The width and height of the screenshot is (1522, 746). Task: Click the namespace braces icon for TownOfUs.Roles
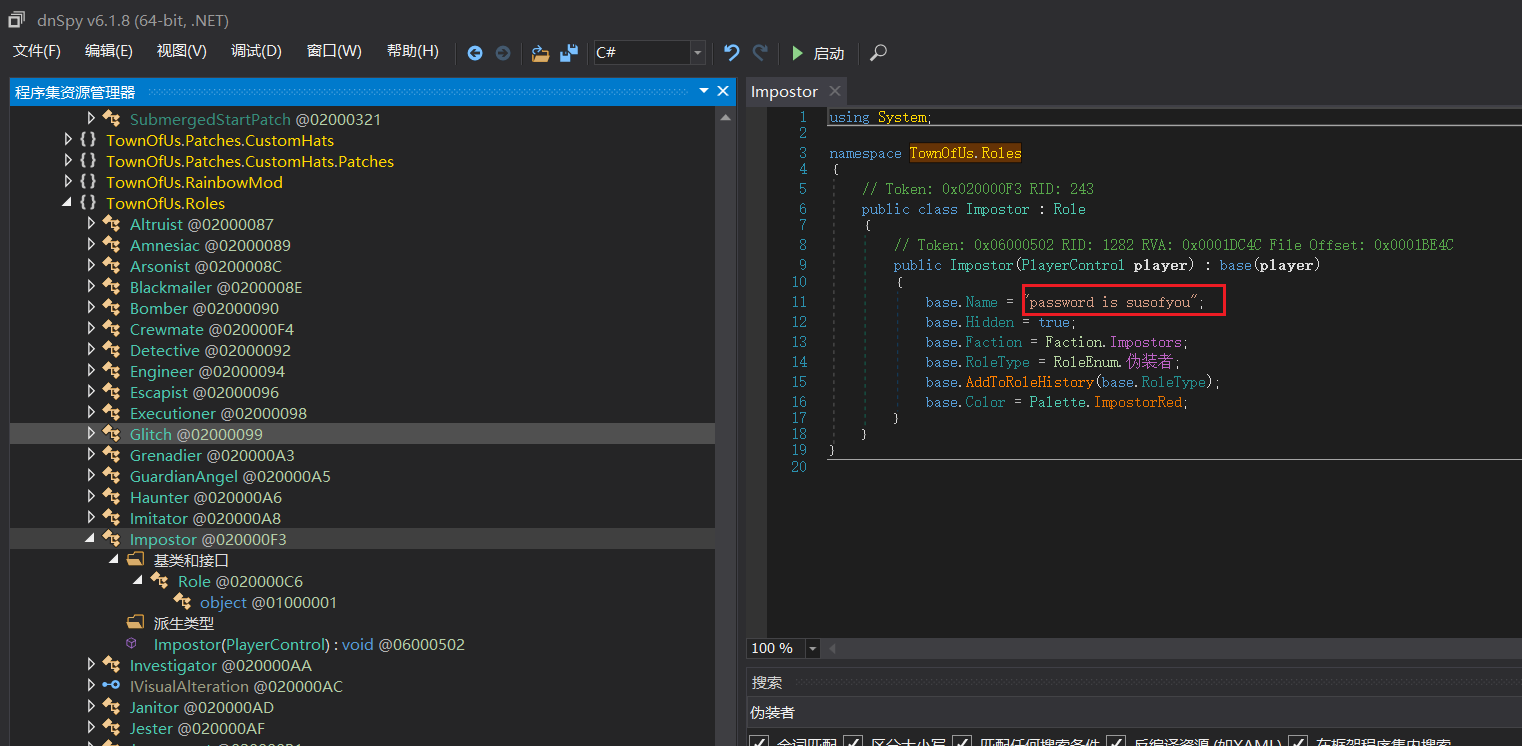coord(88,203)
